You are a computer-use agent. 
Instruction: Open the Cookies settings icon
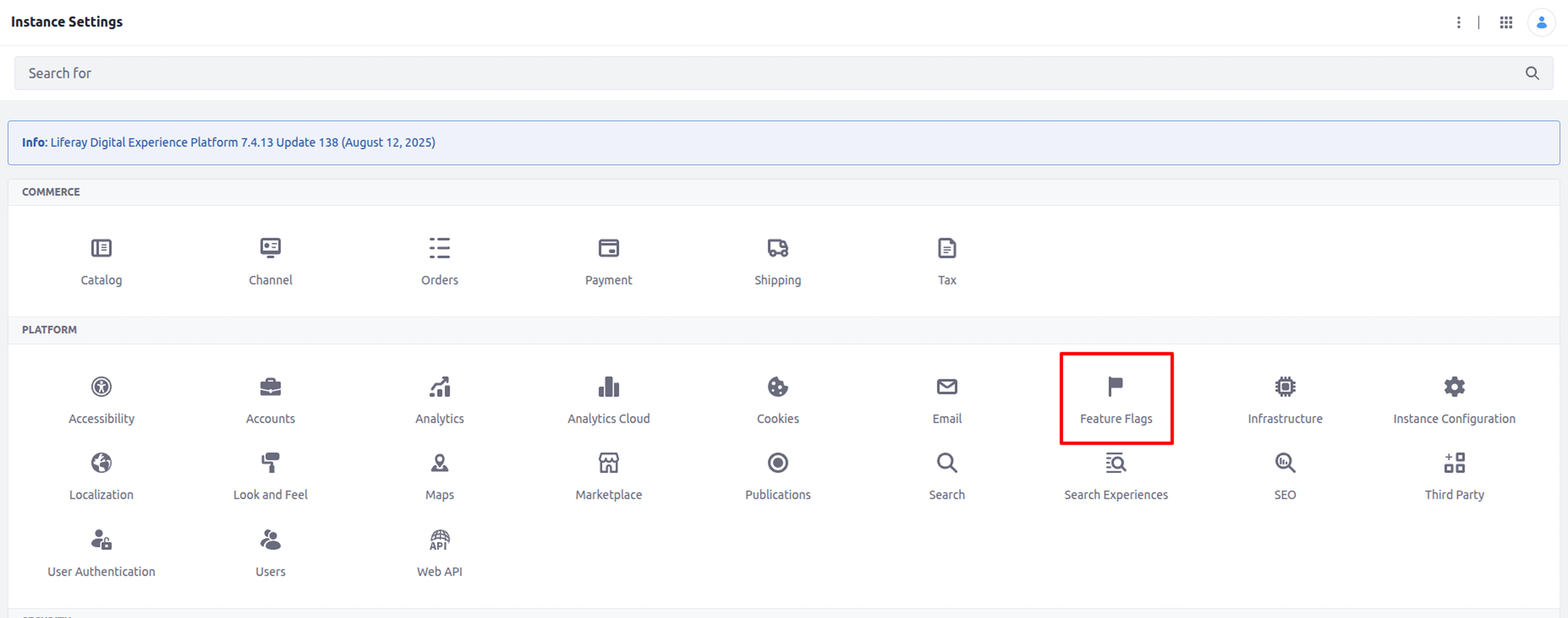tap(778, 387)
